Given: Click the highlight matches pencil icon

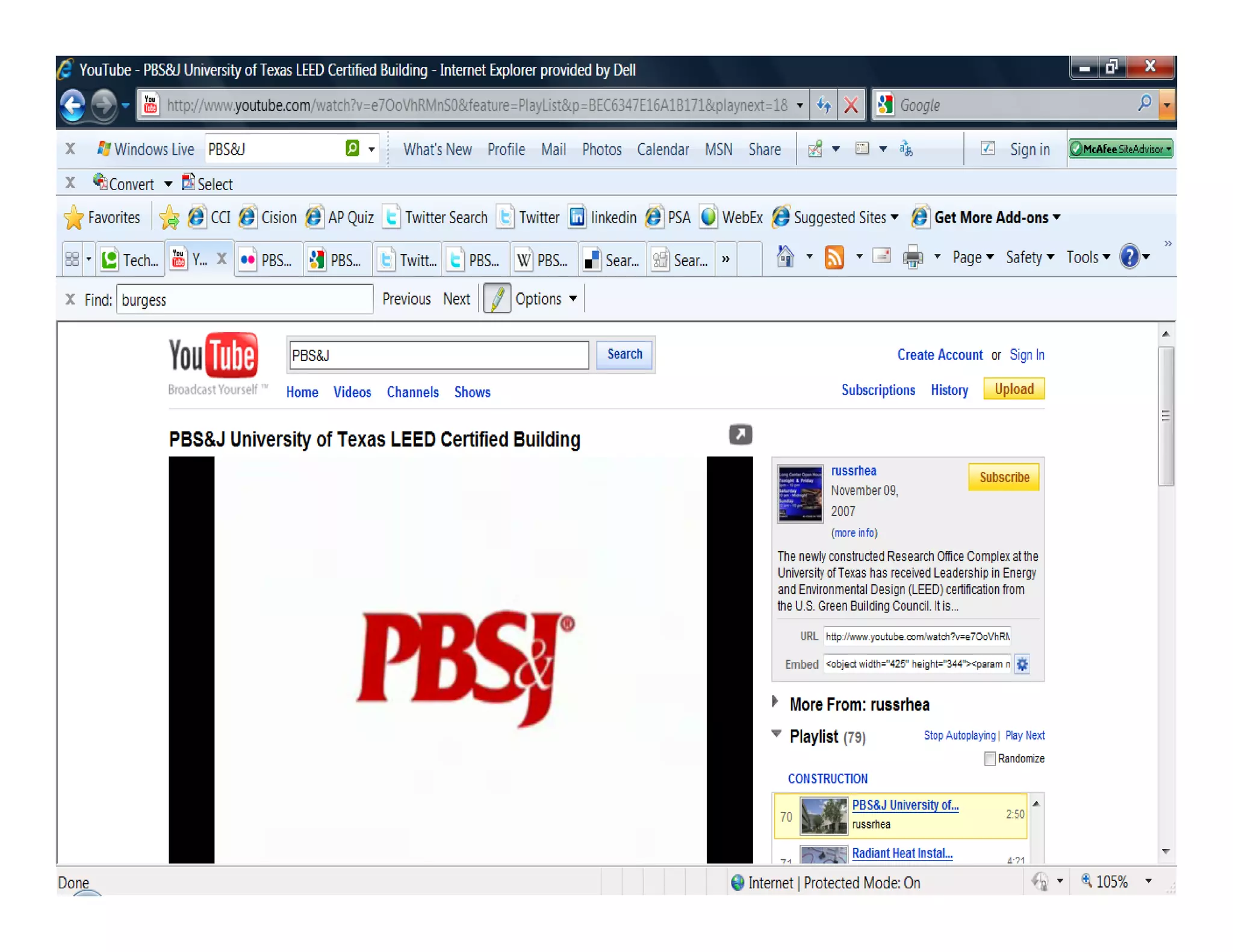Looking at the screenshot, I should pyautogui.click(x=497, y=299).
